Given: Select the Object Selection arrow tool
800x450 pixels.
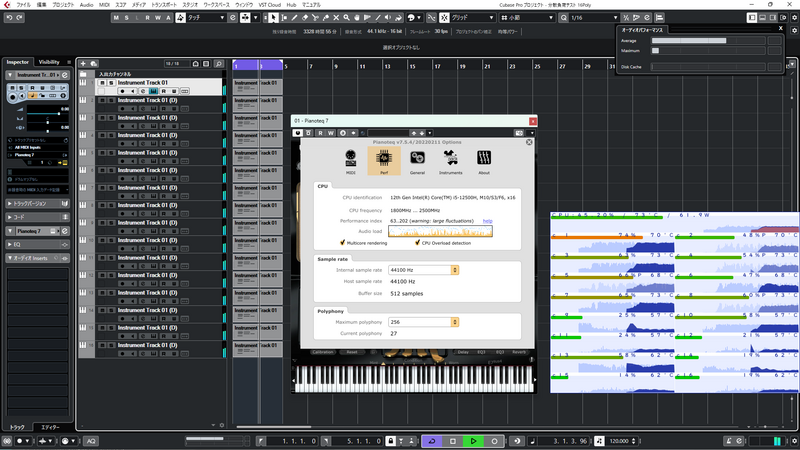Looking at the screenshot, I should coord(273,18).
